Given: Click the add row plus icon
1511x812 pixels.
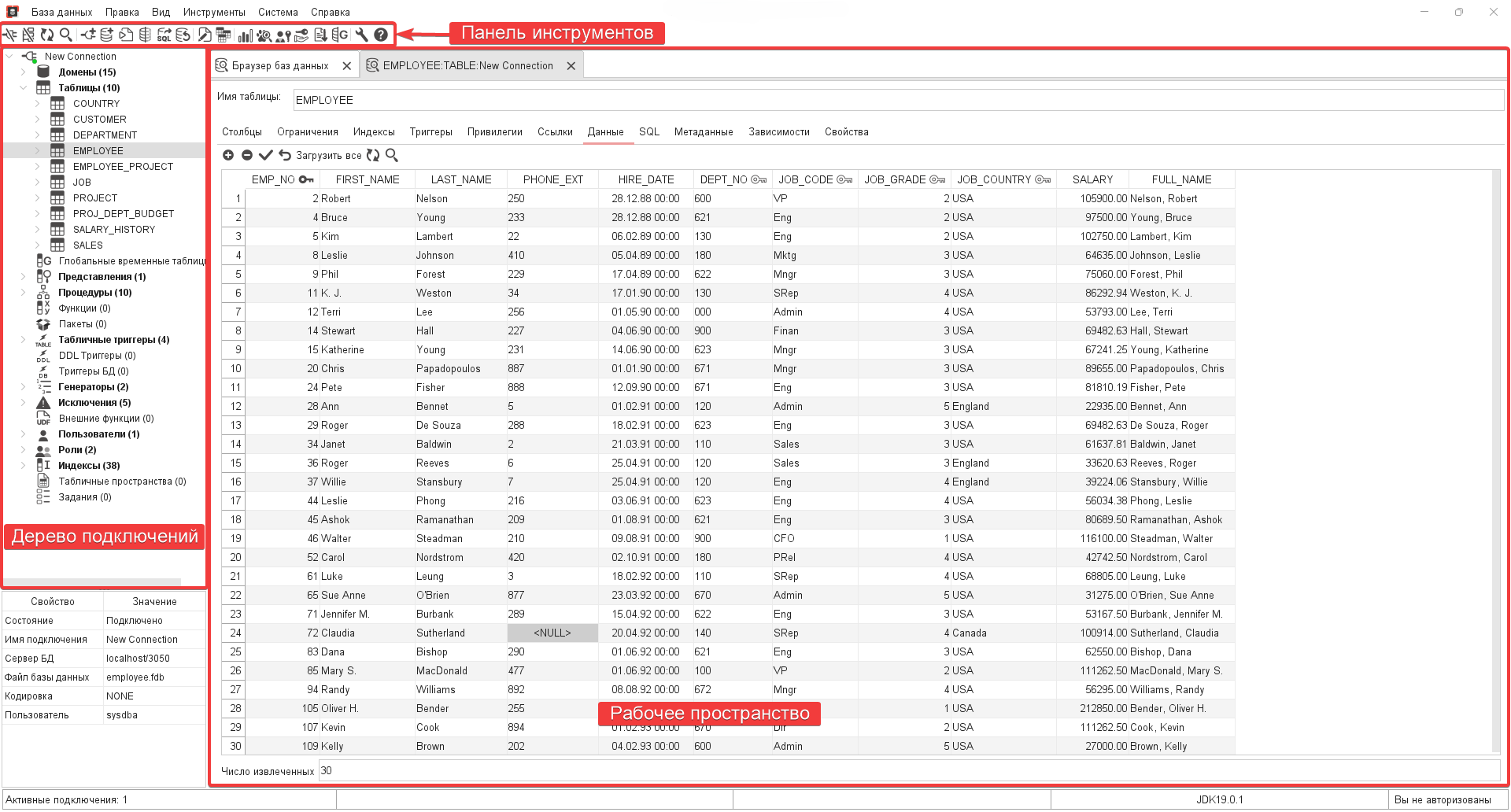Looking at the screenshot, I should click(228, 156).
